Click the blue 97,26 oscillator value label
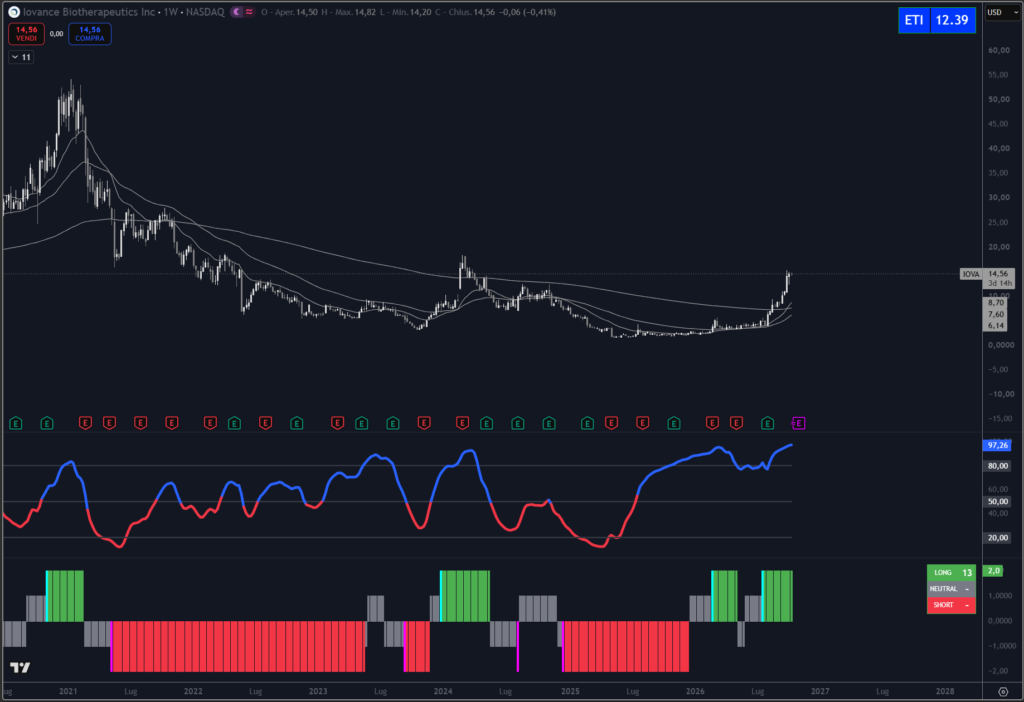 [997, 445]
